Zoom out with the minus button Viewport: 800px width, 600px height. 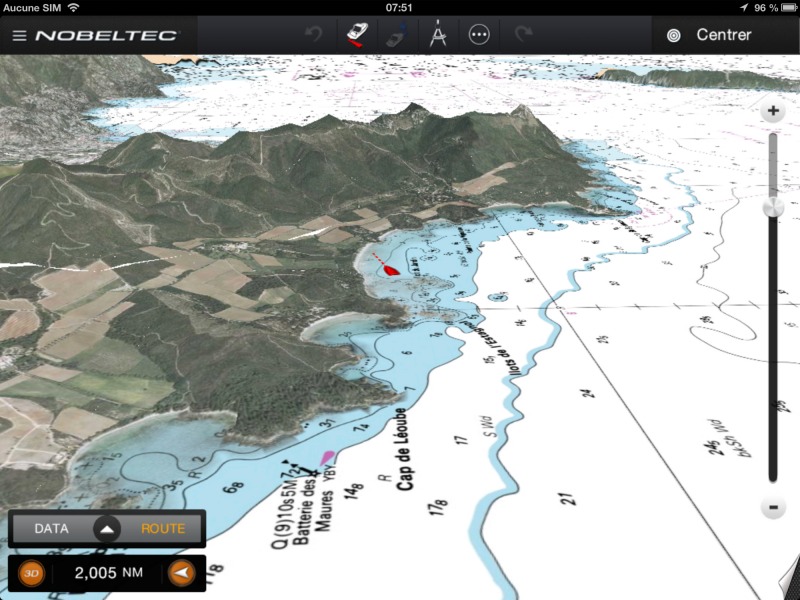click(772, 507)
